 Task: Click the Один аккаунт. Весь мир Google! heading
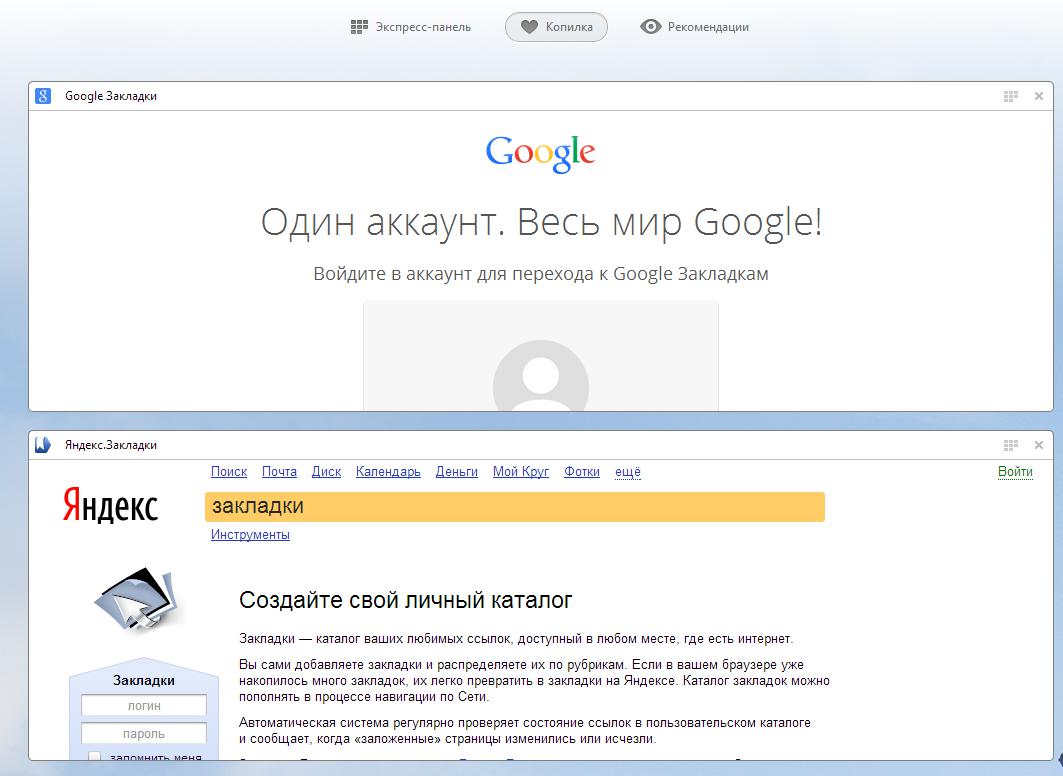[x=541, y=222]
